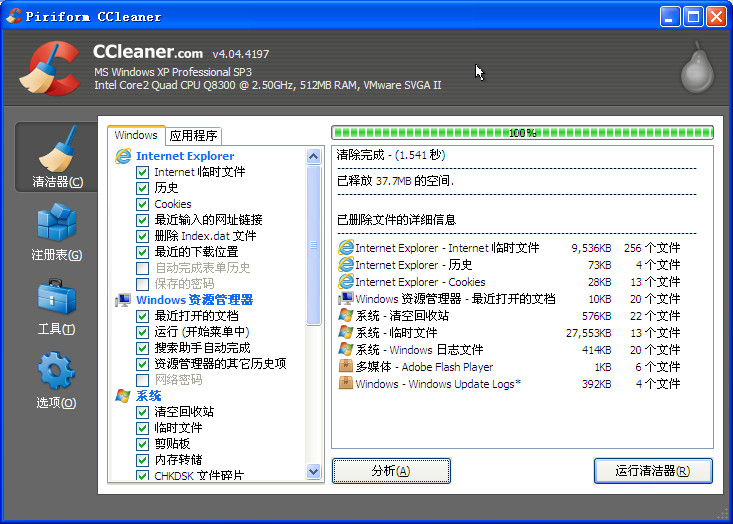The width and height of the screenshot is (733, 524).
Task: Click box icon beside Adobe Flash Player result
Action: click(x=346, y=366)
